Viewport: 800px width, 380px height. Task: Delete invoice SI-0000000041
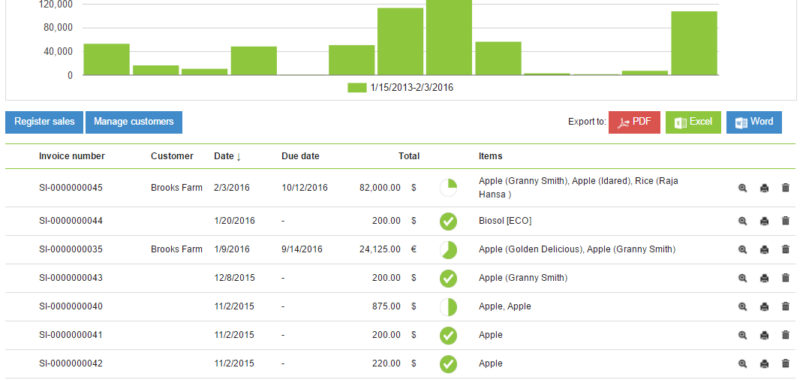(785, 335)
